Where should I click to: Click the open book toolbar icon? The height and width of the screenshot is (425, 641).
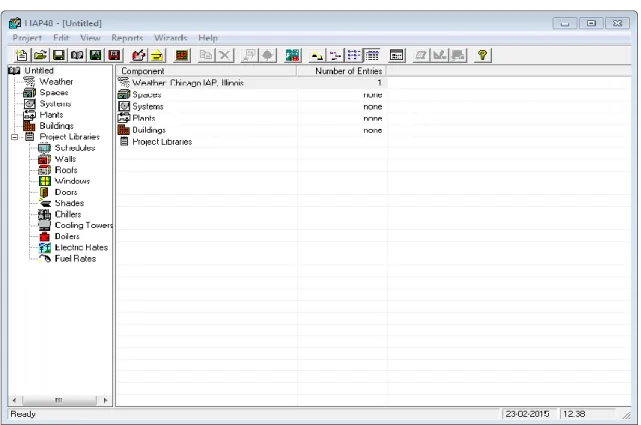tap(77, 55)
